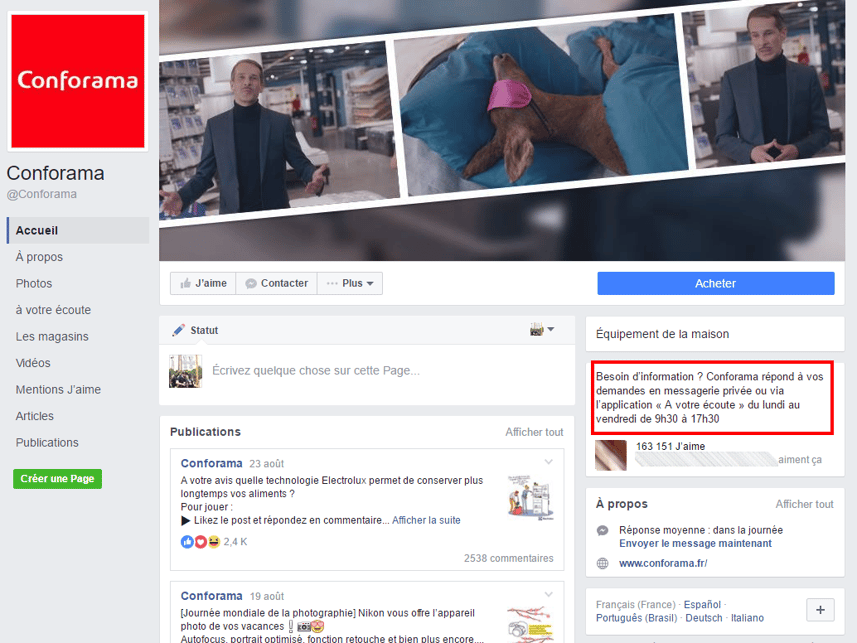Viewport: 857px width, 643px height.
Task: Click the green Créer une Page button
Action: tap(57, 478)
